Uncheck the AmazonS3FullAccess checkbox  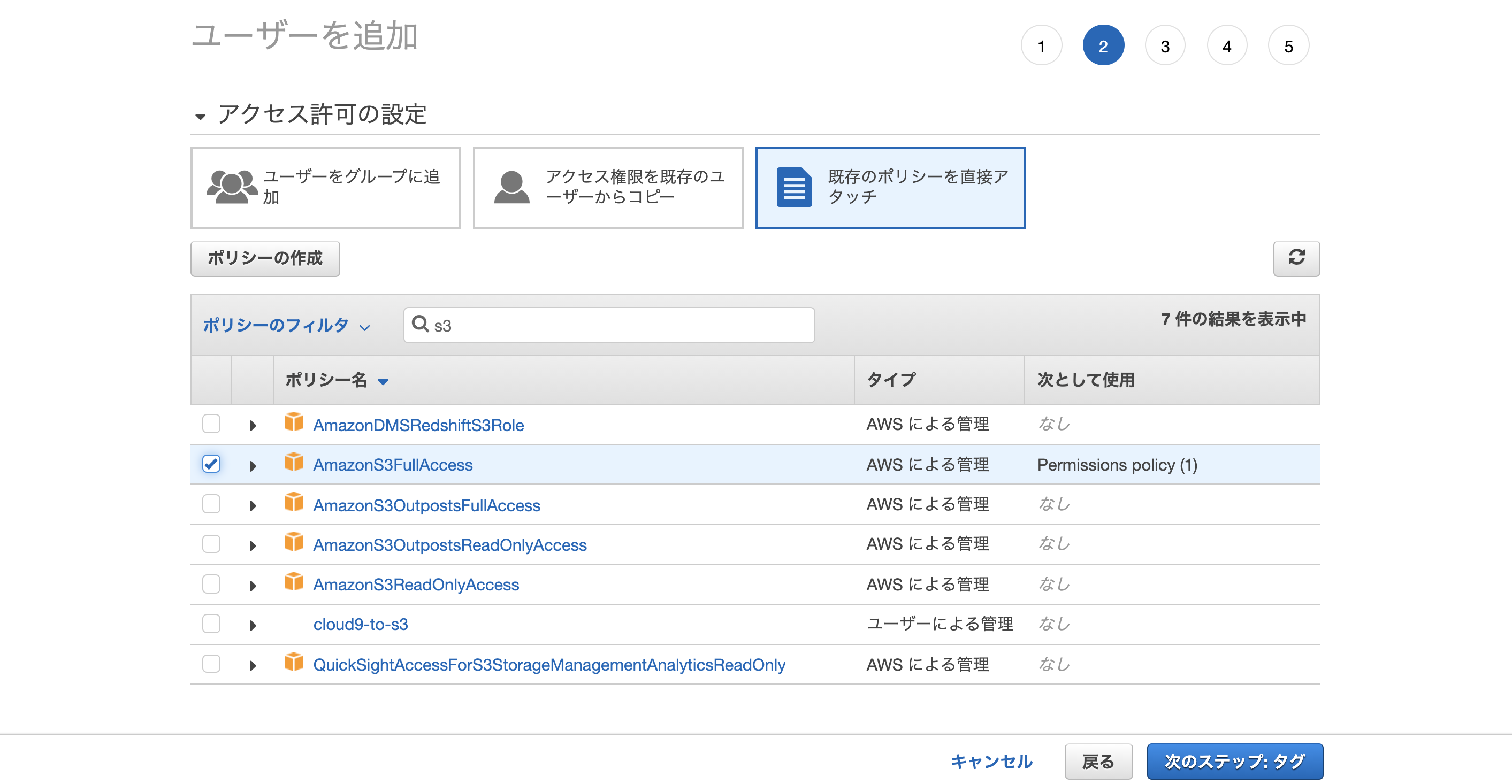(211, 464)
